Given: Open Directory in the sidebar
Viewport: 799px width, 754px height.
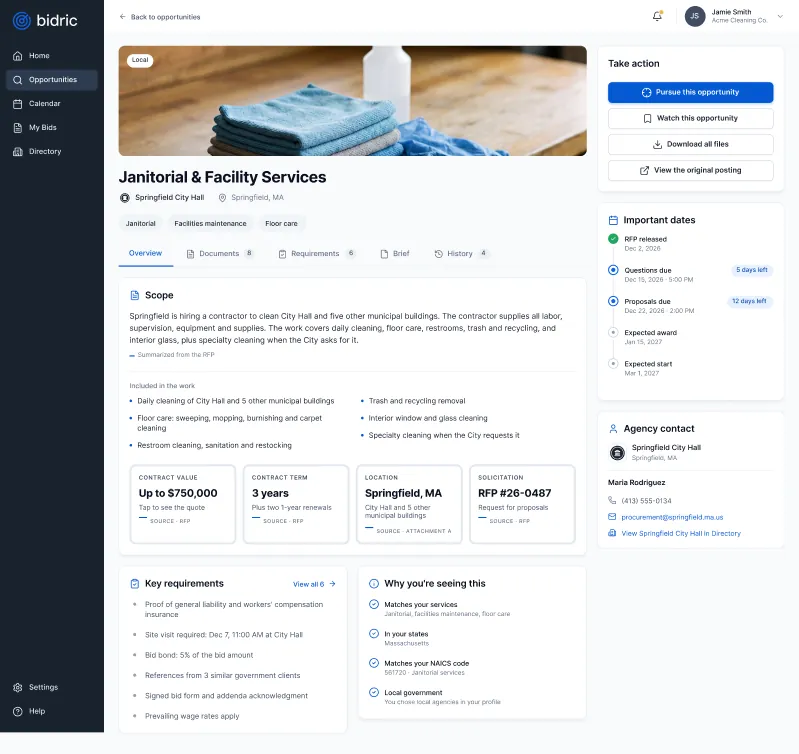Looking at the screenshot, I should [x=51, y=151].
